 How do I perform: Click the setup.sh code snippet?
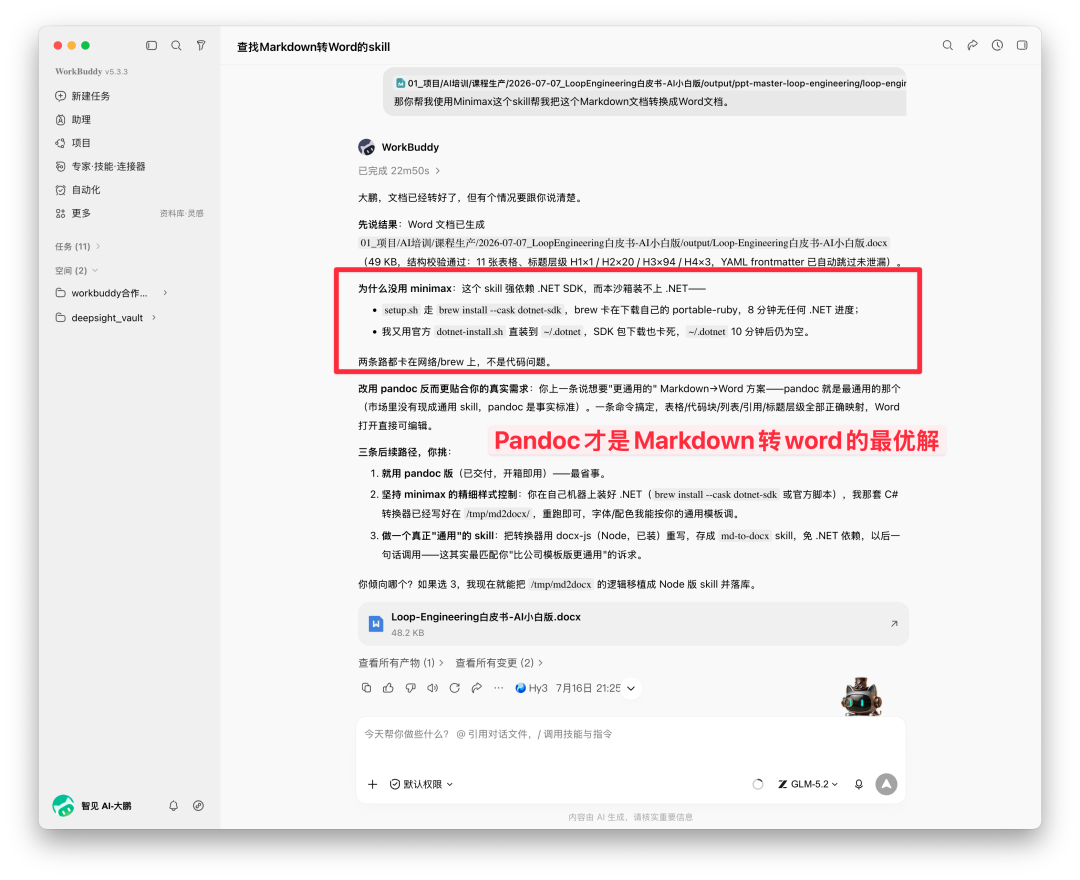(401, 311)
